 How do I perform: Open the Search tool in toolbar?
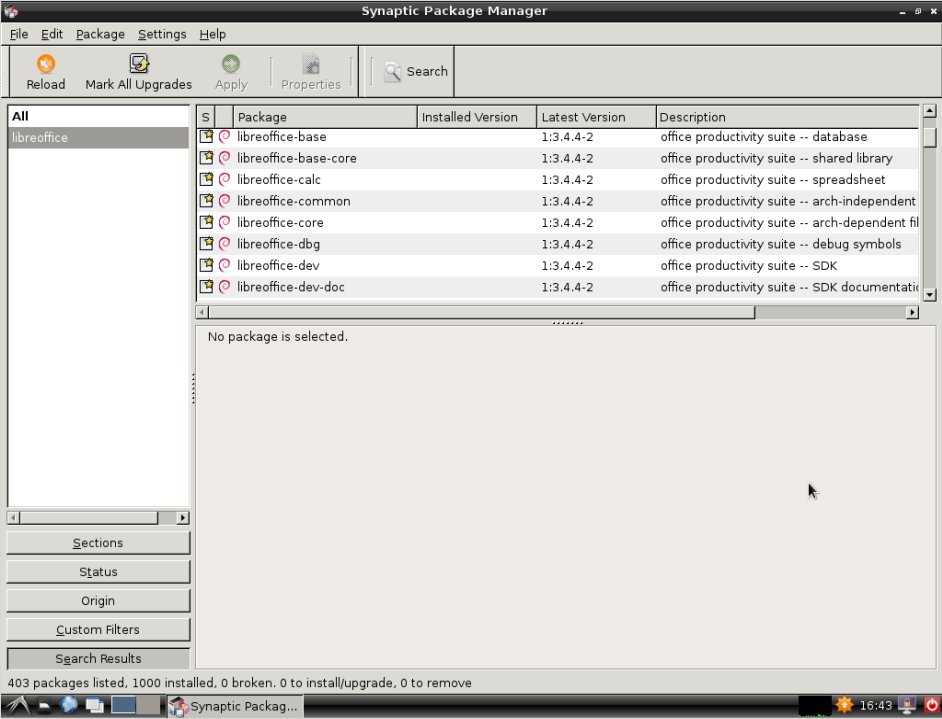click(416, 71)
